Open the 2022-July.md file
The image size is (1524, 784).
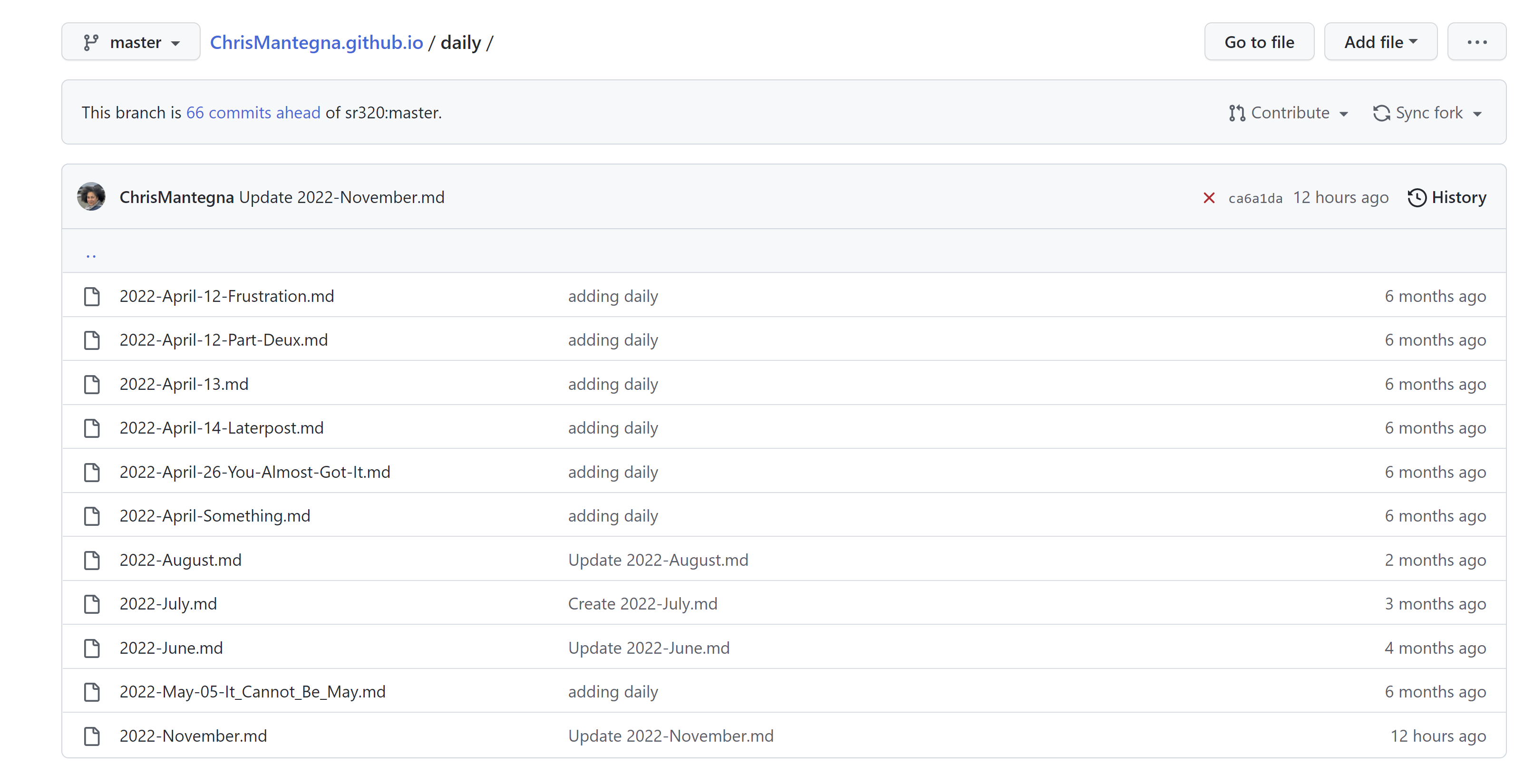(x=168, y=603)
